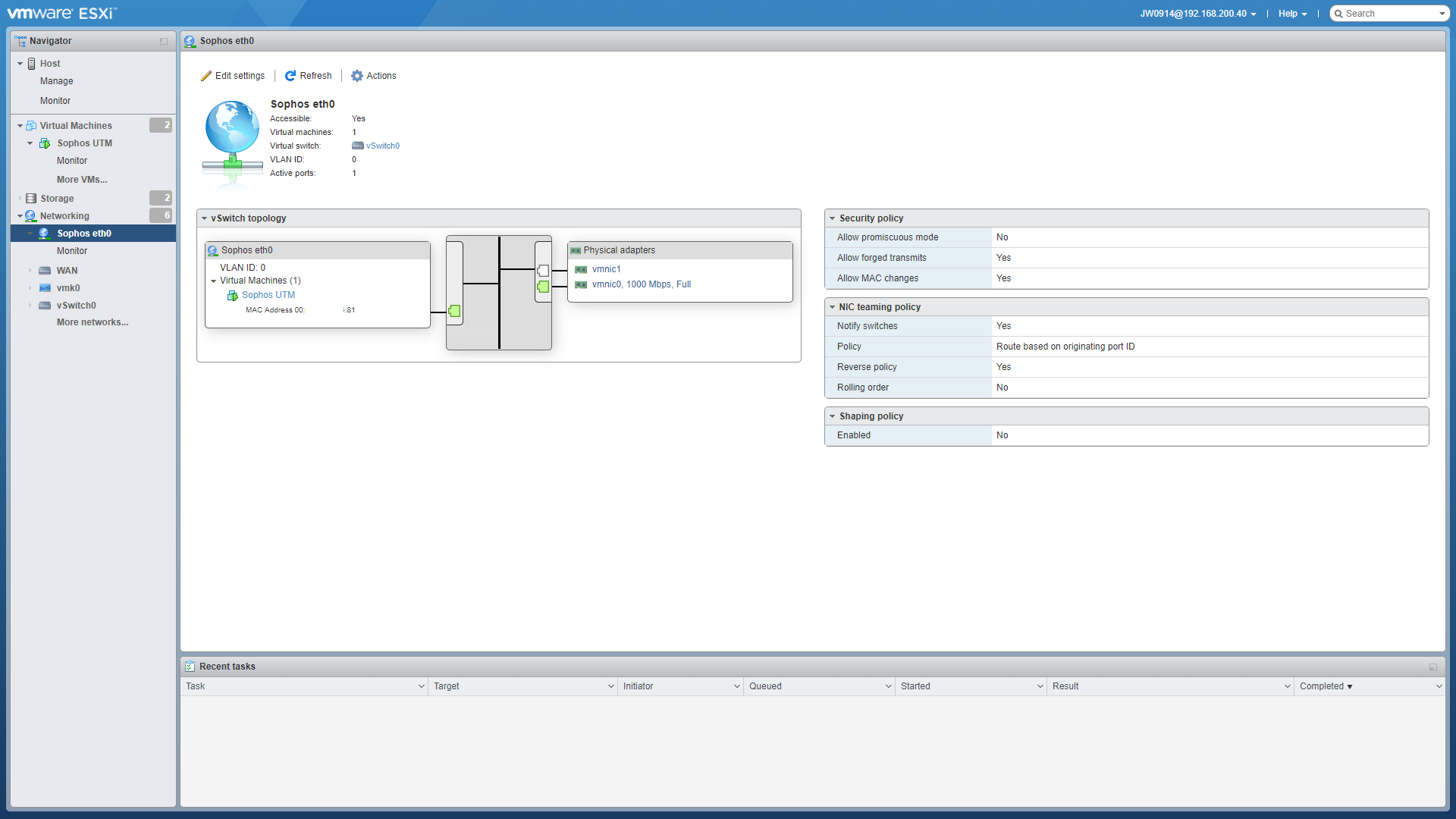
Task: Collapse the vSwitch topology panel
Action: (204, 218)
